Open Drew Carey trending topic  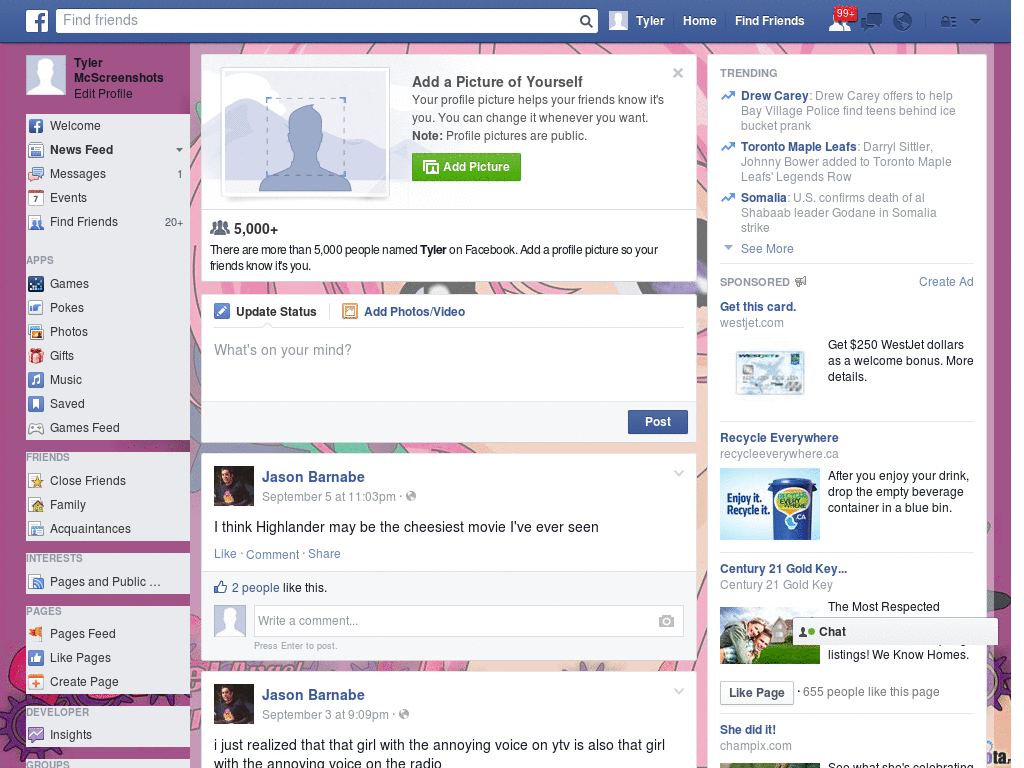[x=775, y=96]
